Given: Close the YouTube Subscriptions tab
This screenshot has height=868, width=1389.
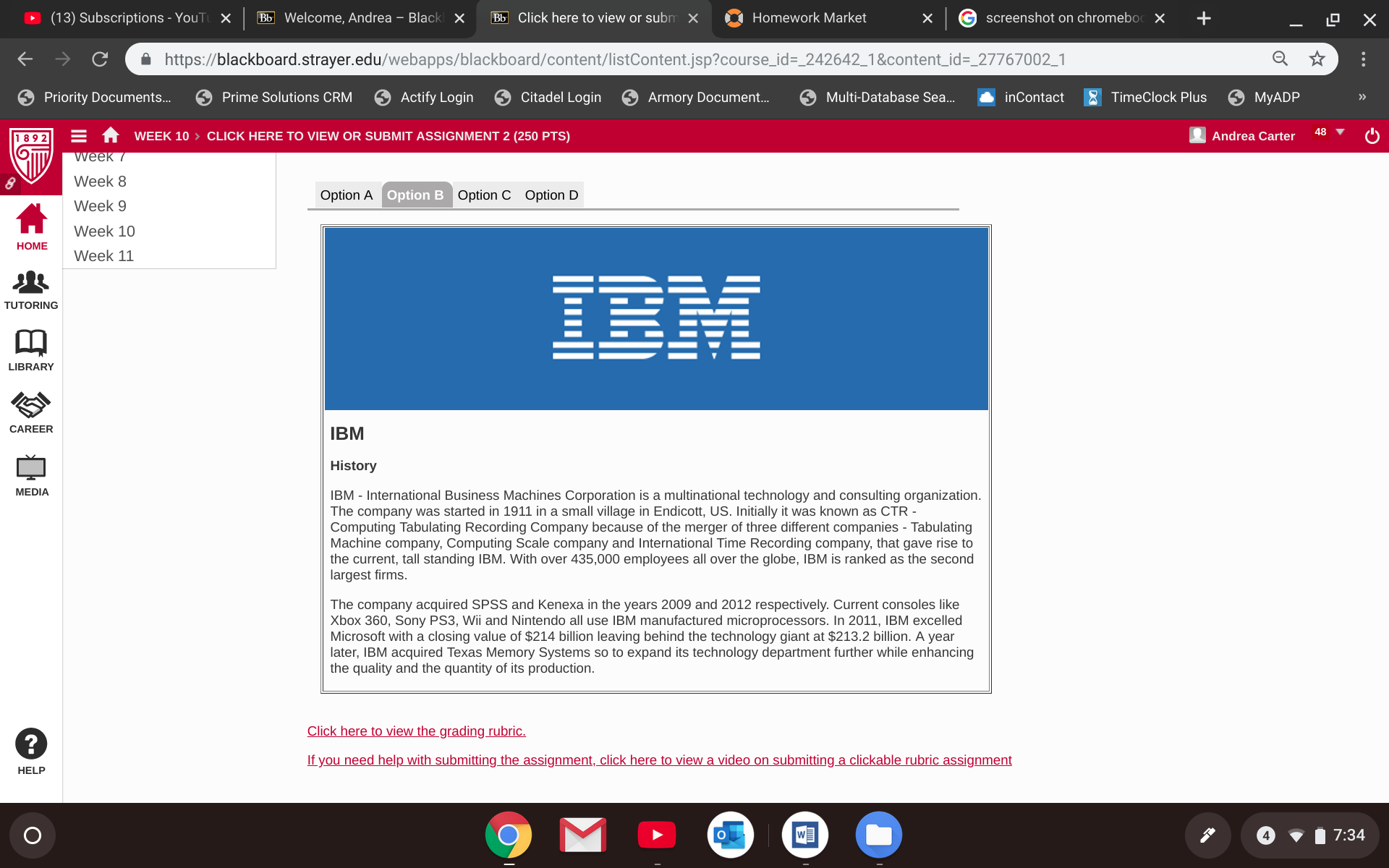Looking at the screenshot, I should pyautogui.click(x=226, y=18).
